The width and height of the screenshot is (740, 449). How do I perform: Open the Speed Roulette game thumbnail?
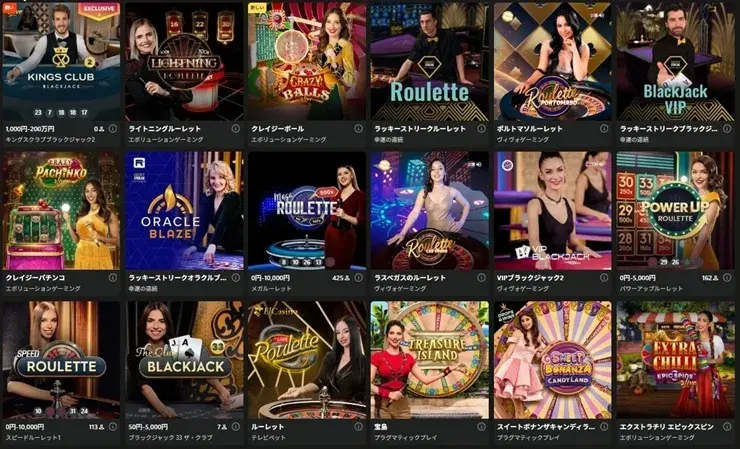(61, 360)
